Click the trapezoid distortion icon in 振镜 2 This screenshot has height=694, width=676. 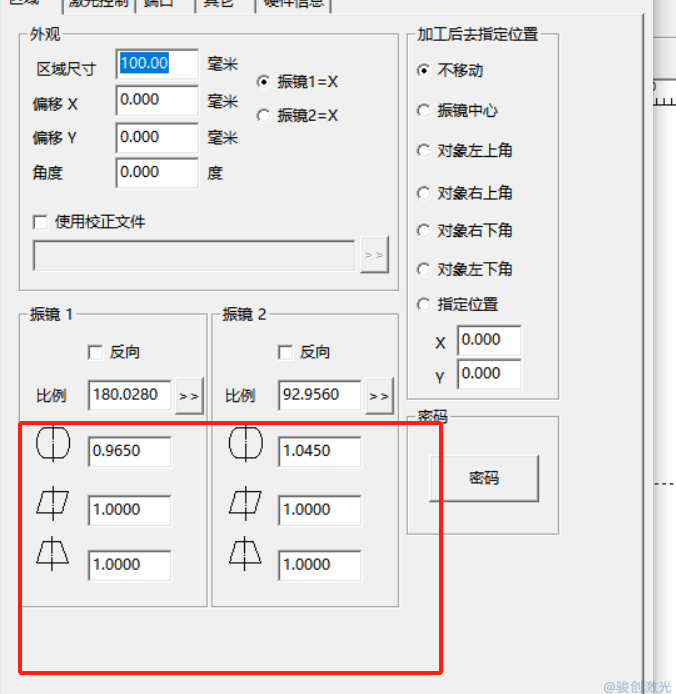coord(245,553)
